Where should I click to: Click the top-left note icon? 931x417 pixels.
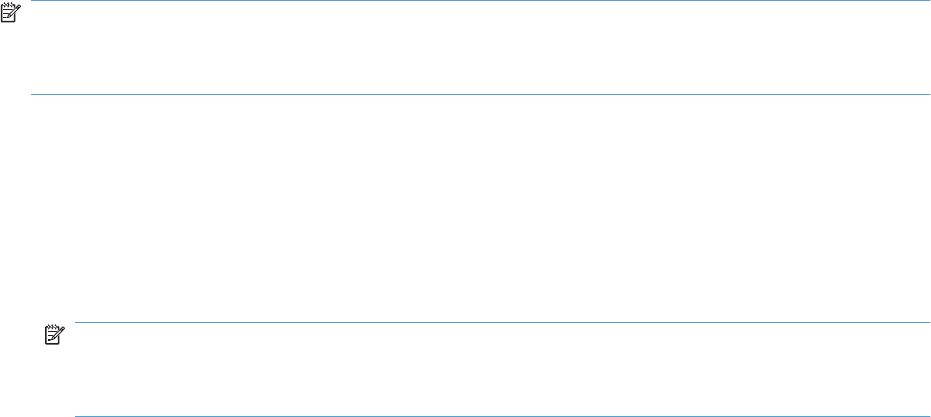coord(10,11)
